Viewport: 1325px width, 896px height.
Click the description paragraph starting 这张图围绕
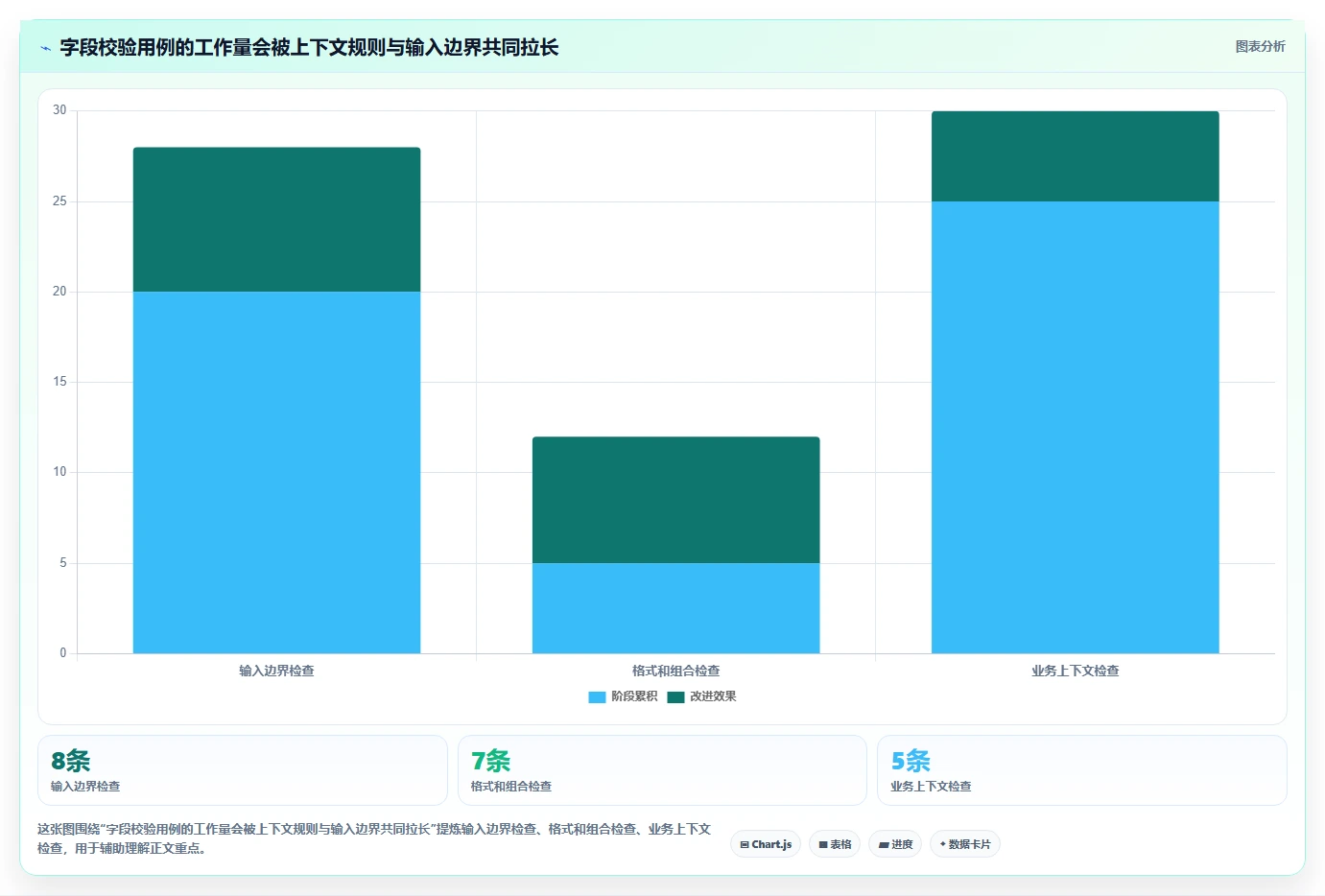click(x=374, y=838)
